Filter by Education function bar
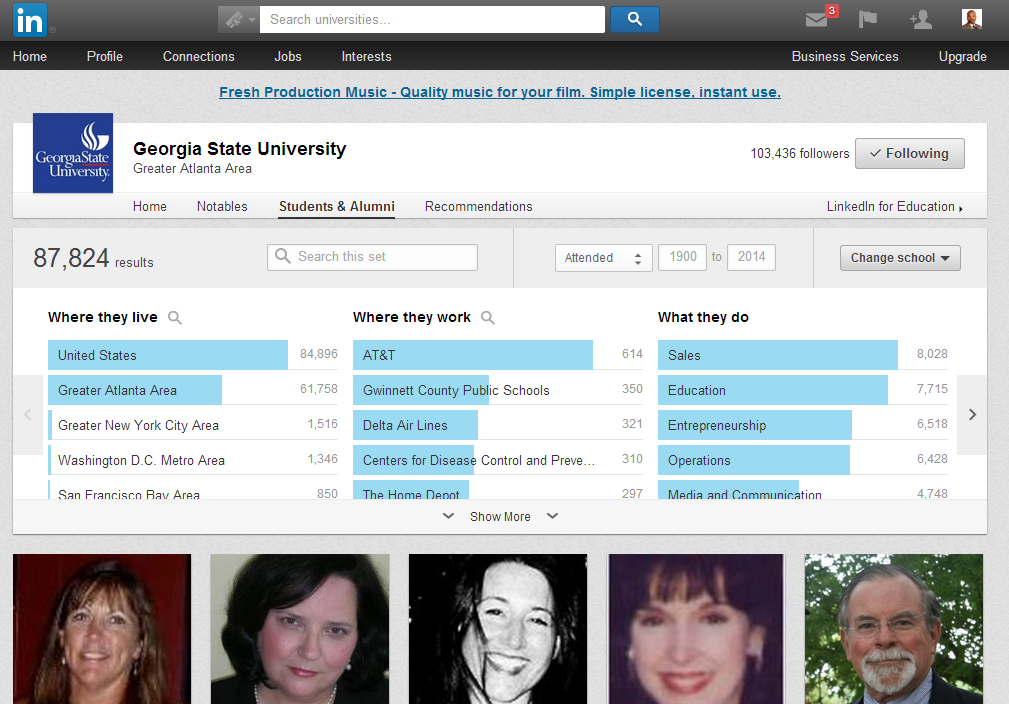1009x704 pixels. tap(803, 390)
